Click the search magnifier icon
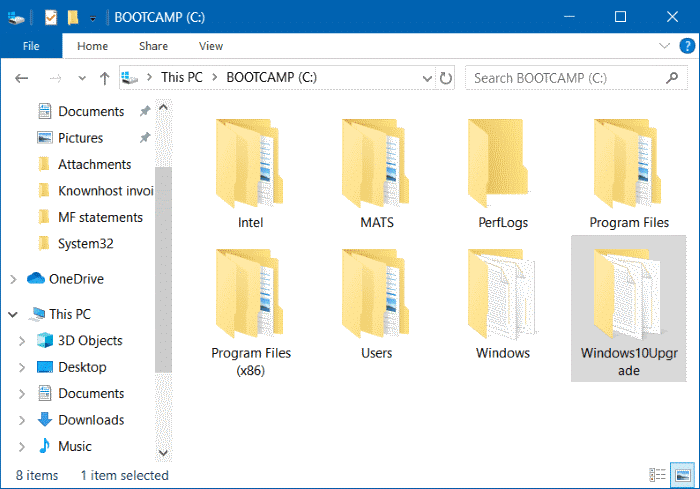The image size is (700, 489). tap(671, 78)
